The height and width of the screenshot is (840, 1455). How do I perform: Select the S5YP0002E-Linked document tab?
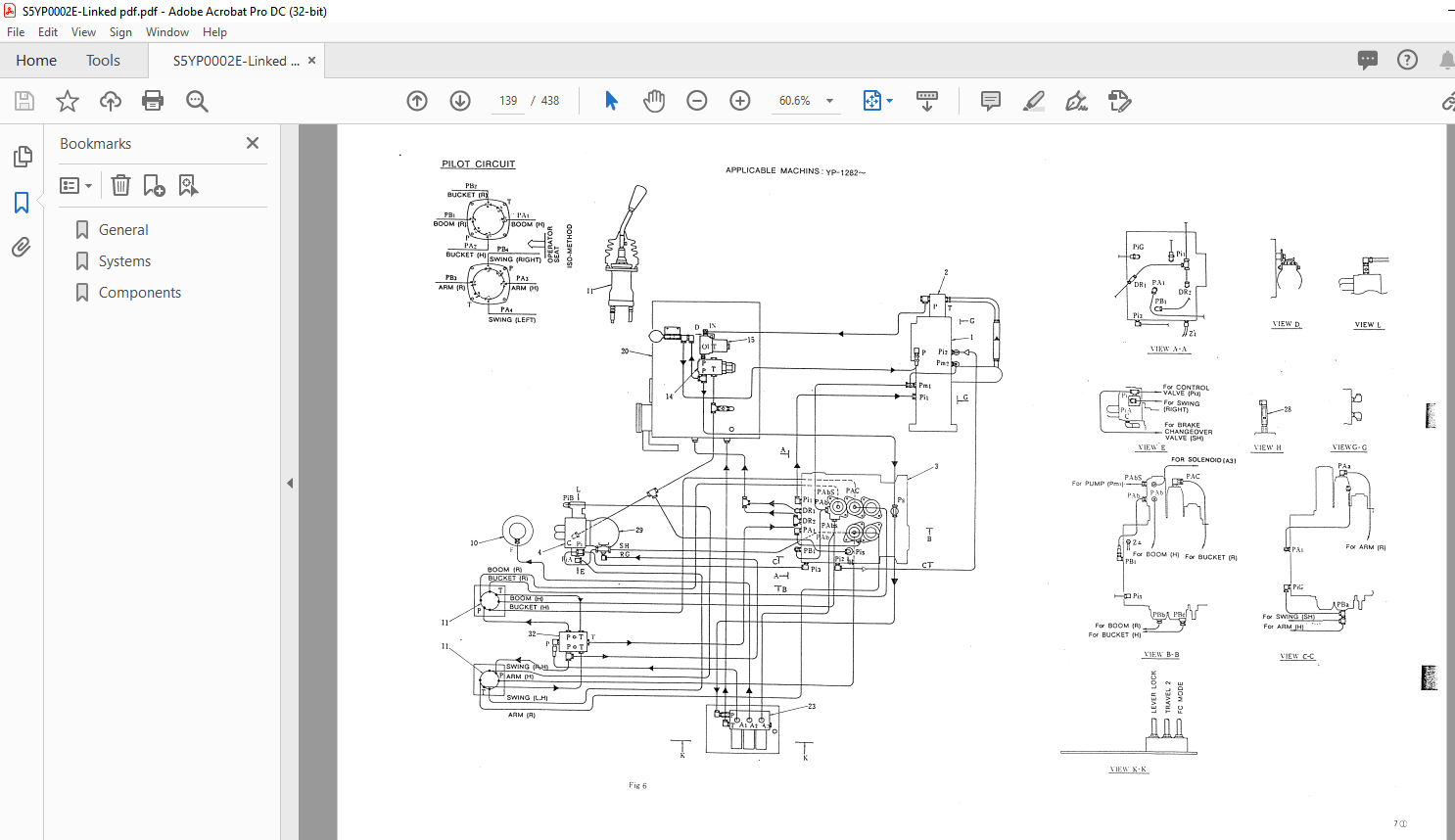pos(236,61)
